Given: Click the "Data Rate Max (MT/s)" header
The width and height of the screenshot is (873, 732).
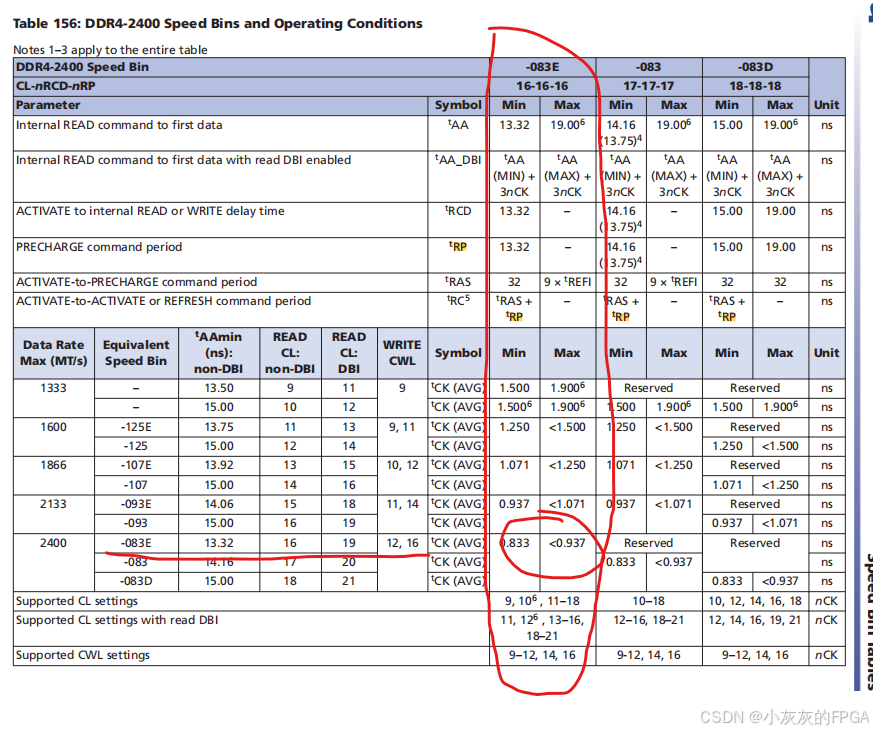Looking at the screenshot, I should click(x=53, y=352).
